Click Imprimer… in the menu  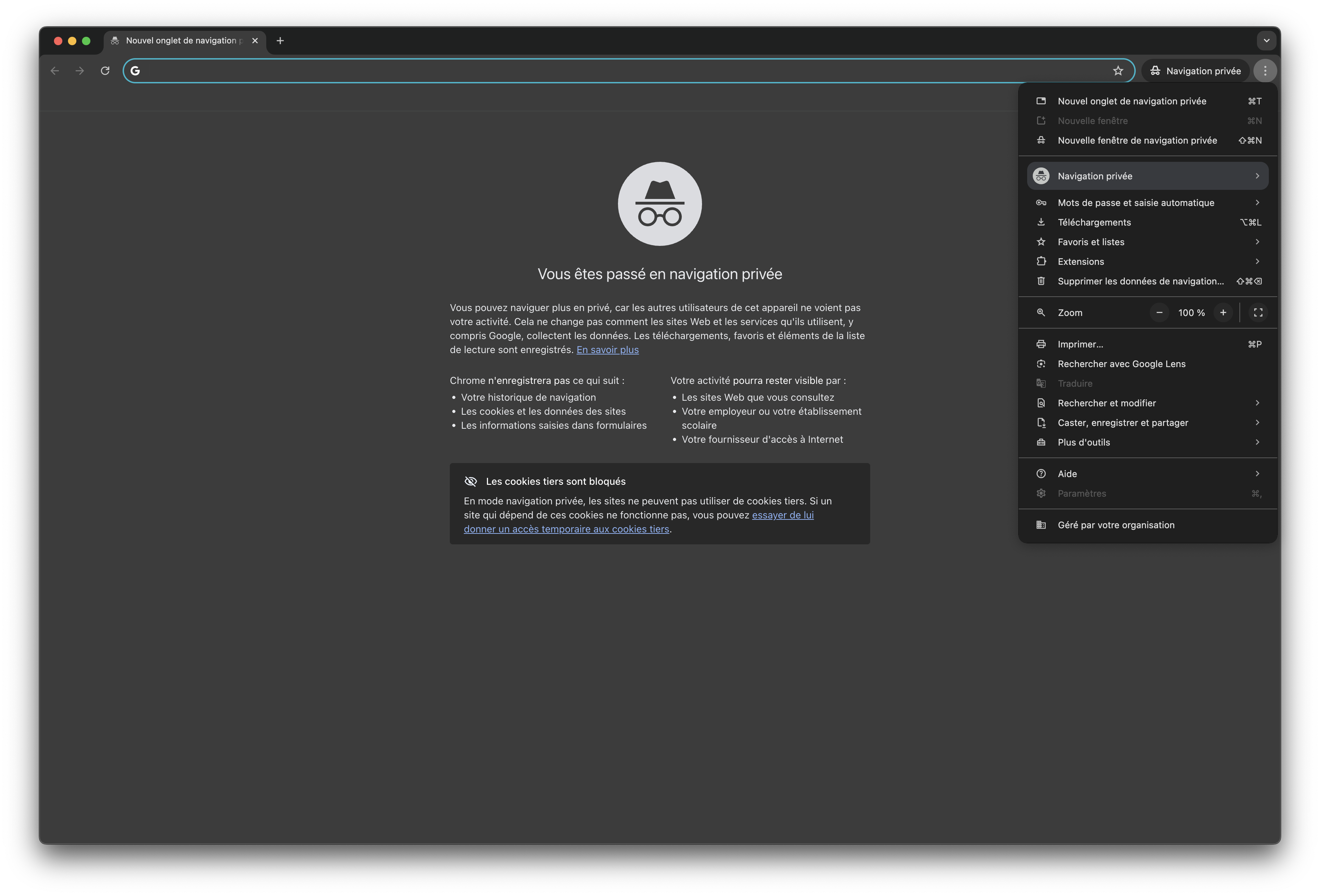1080,344
